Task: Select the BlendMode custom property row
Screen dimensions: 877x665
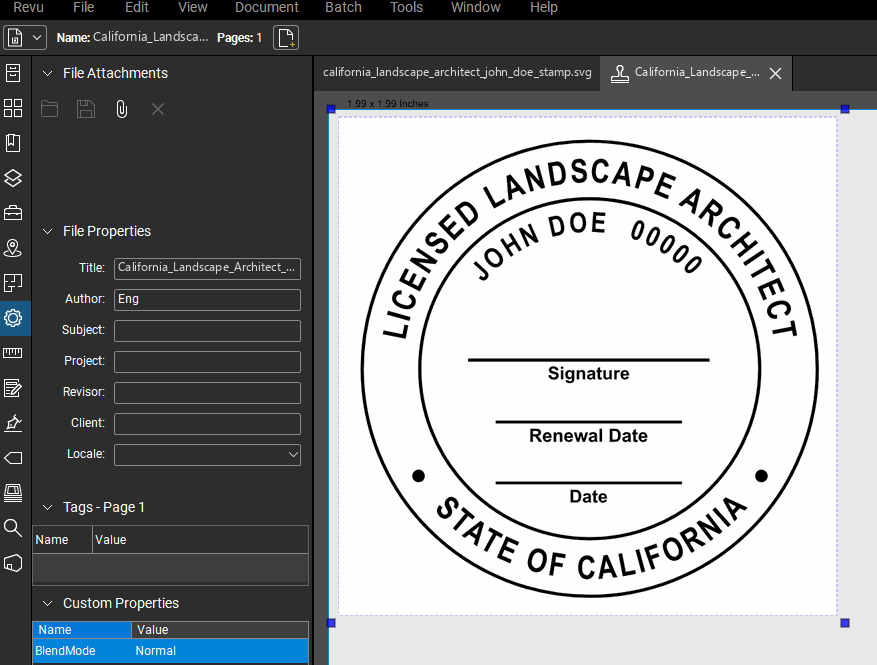Action: (x=170, y=651)
